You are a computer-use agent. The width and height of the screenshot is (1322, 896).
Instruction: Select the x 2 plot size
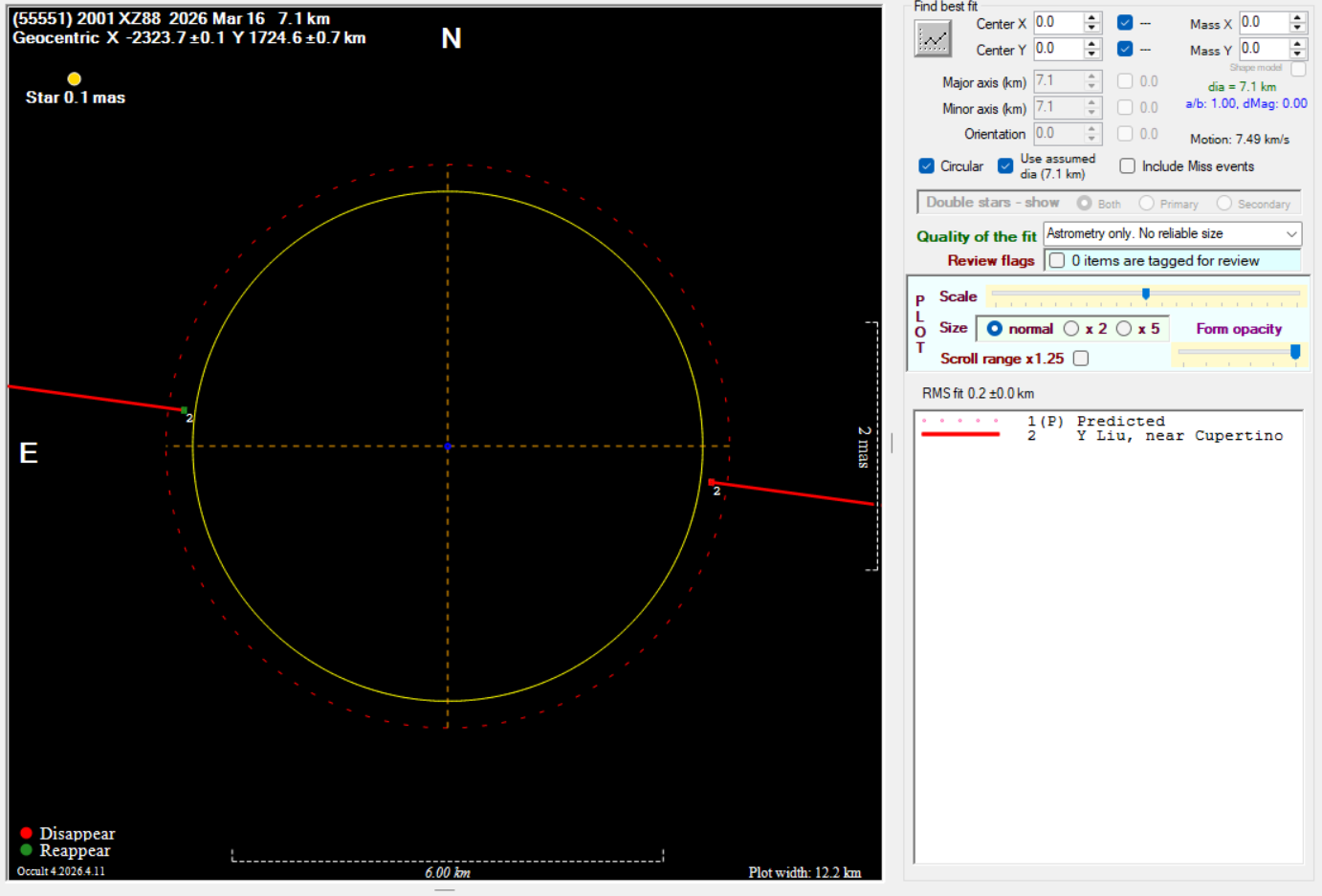coord(1071,329)
